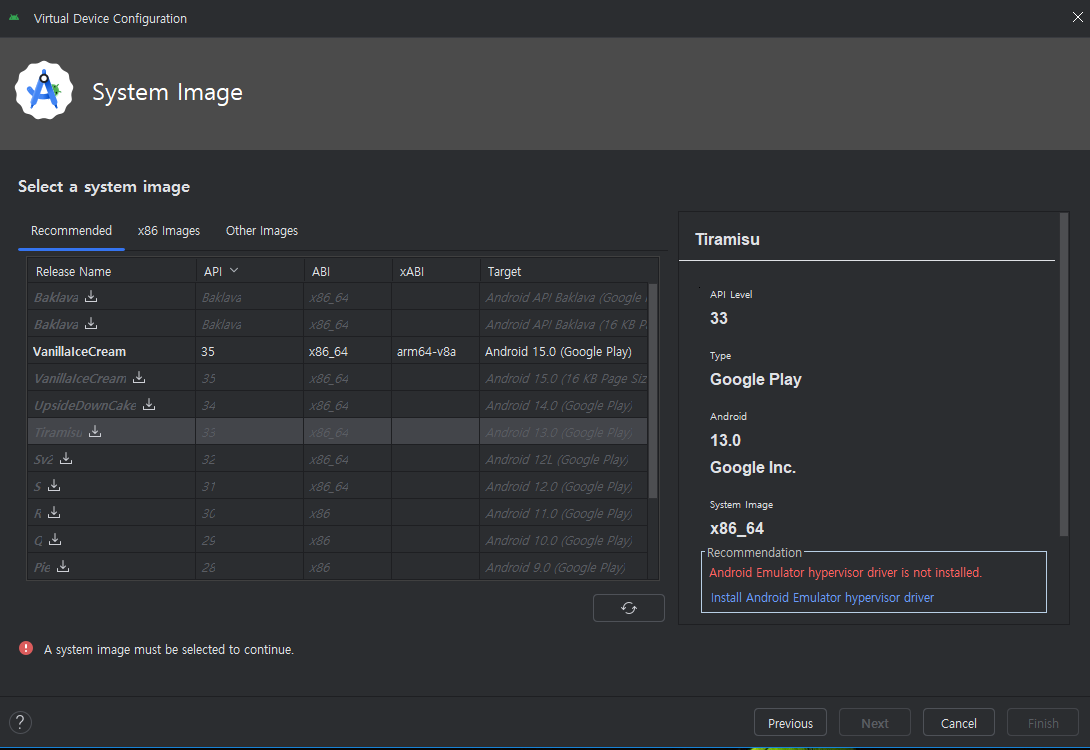Click the xABI column header
Image resolution: width=1090 pixels, height=750 pixels.
tap(436, 271)
